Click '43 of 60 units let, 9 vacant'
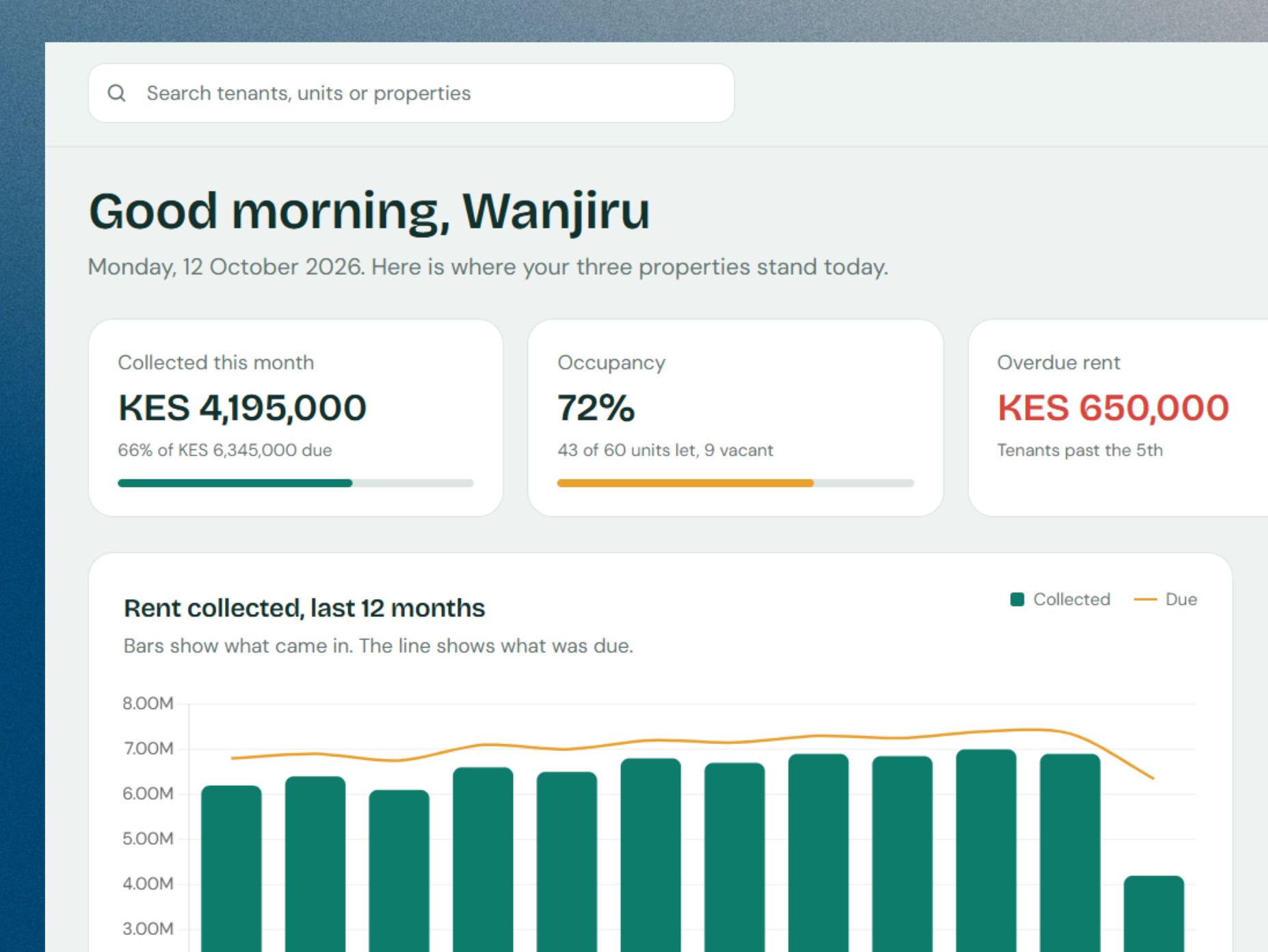This screenshot has width=1268, height=952. tap(665, 450)
